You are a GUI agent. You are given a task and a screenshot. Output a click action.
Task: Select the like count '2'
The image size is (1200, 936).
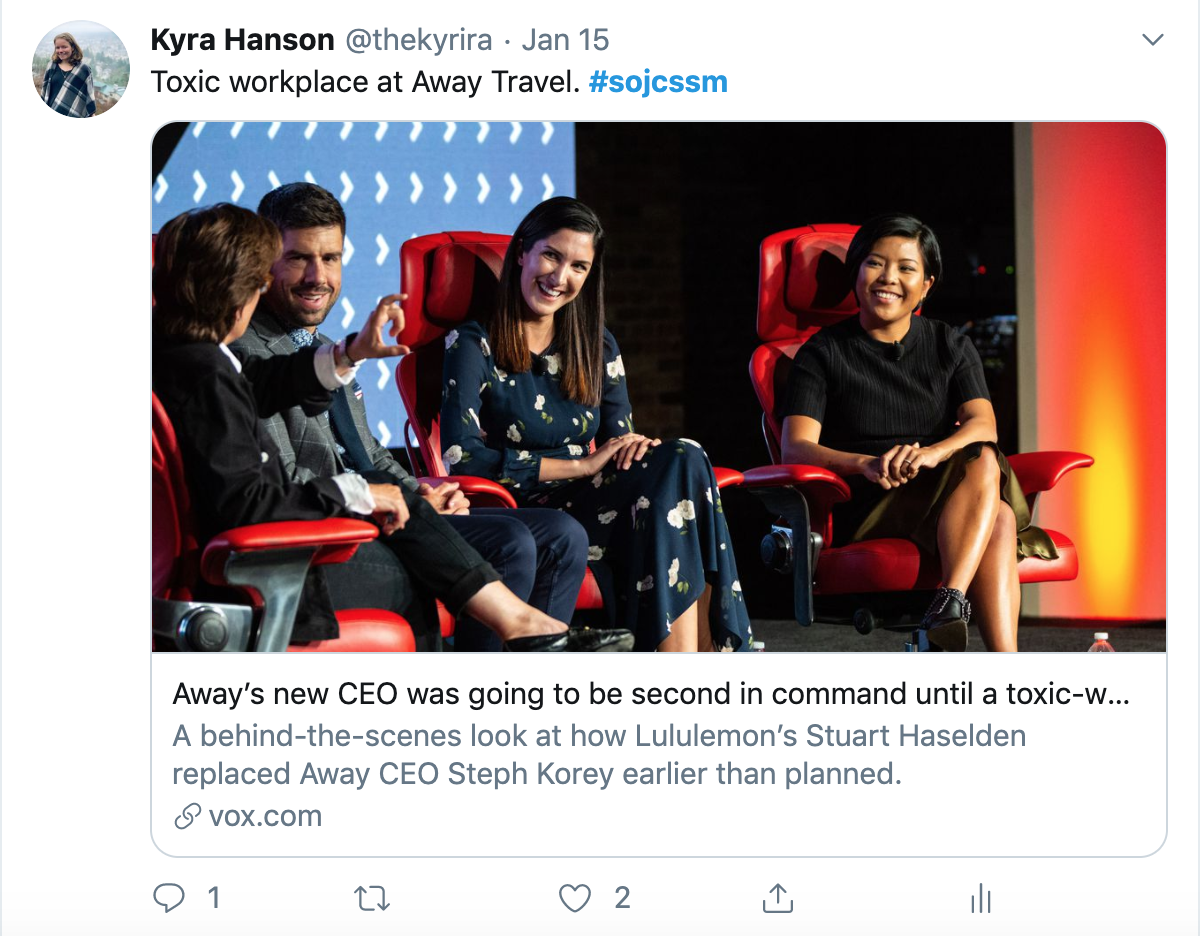622,898
